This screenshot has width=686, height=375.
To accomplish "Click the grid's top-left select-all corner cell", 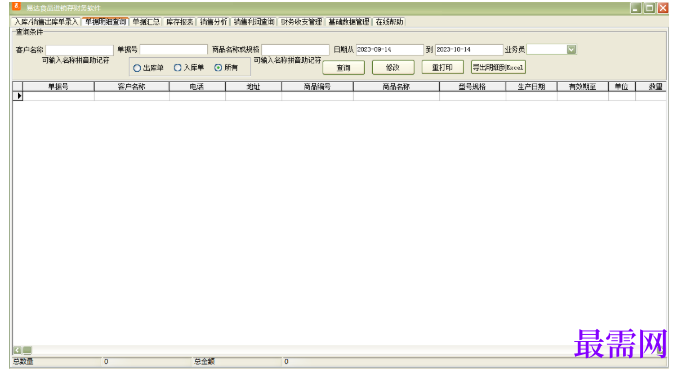I will pyautogui.click(x=18, y=87).
